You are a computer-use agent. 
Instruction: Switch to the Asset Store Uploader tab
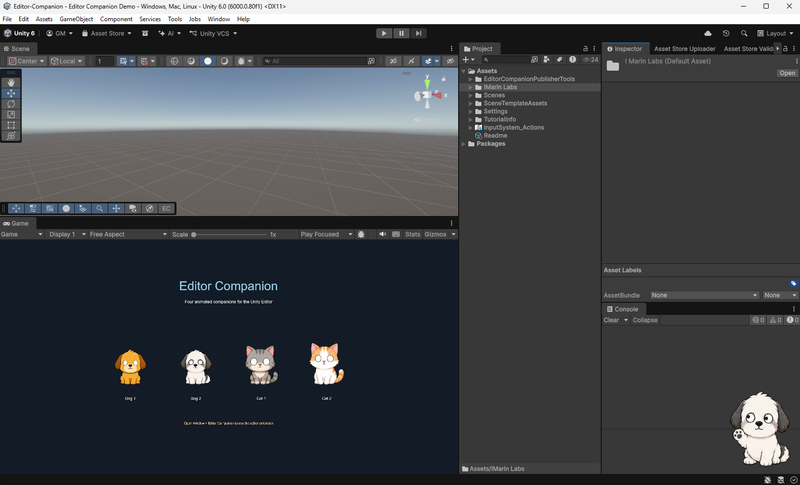pos(684,49)
